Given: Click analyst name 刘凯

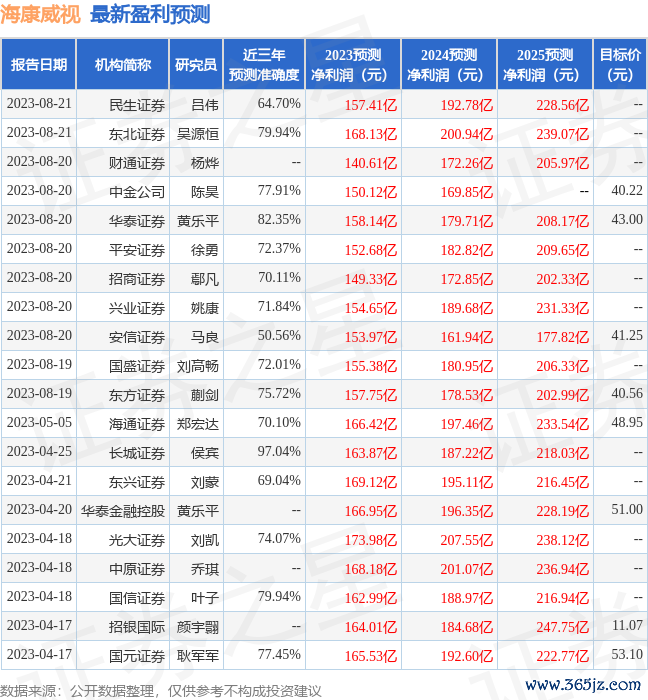Looking at the screenshot, I should [x=205, y=540].
